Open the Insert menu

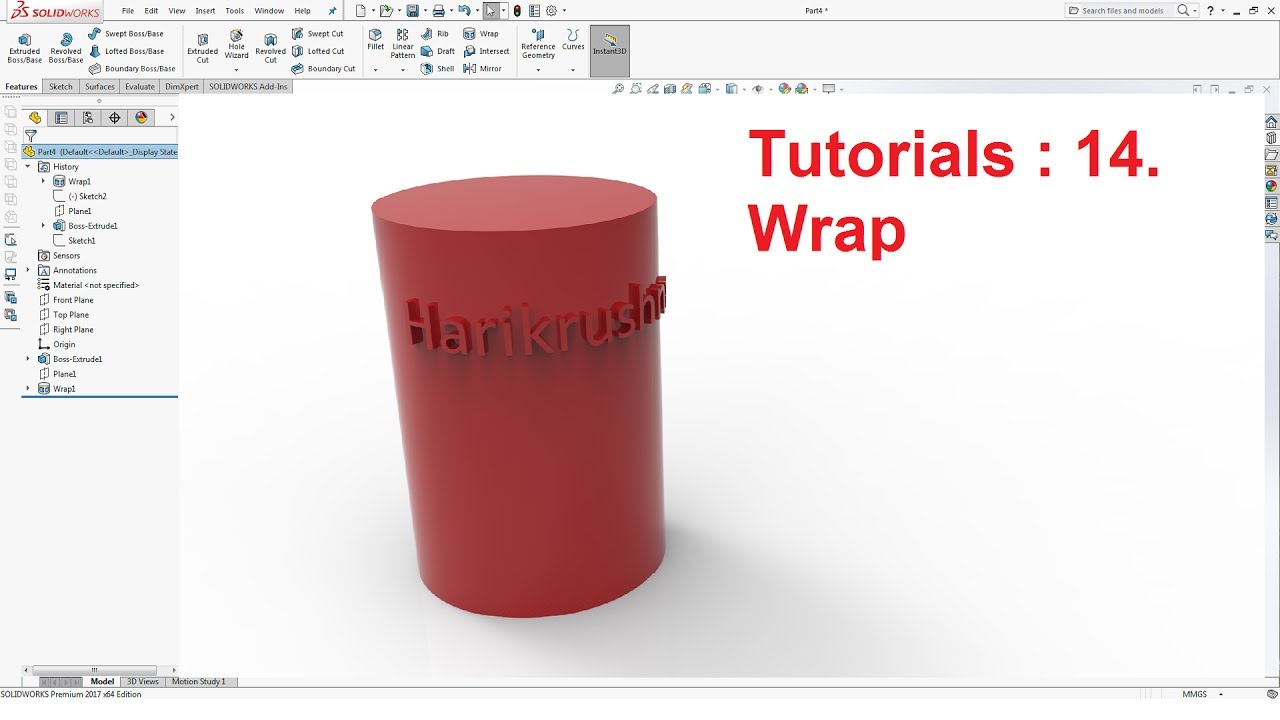tap(205, 11)
